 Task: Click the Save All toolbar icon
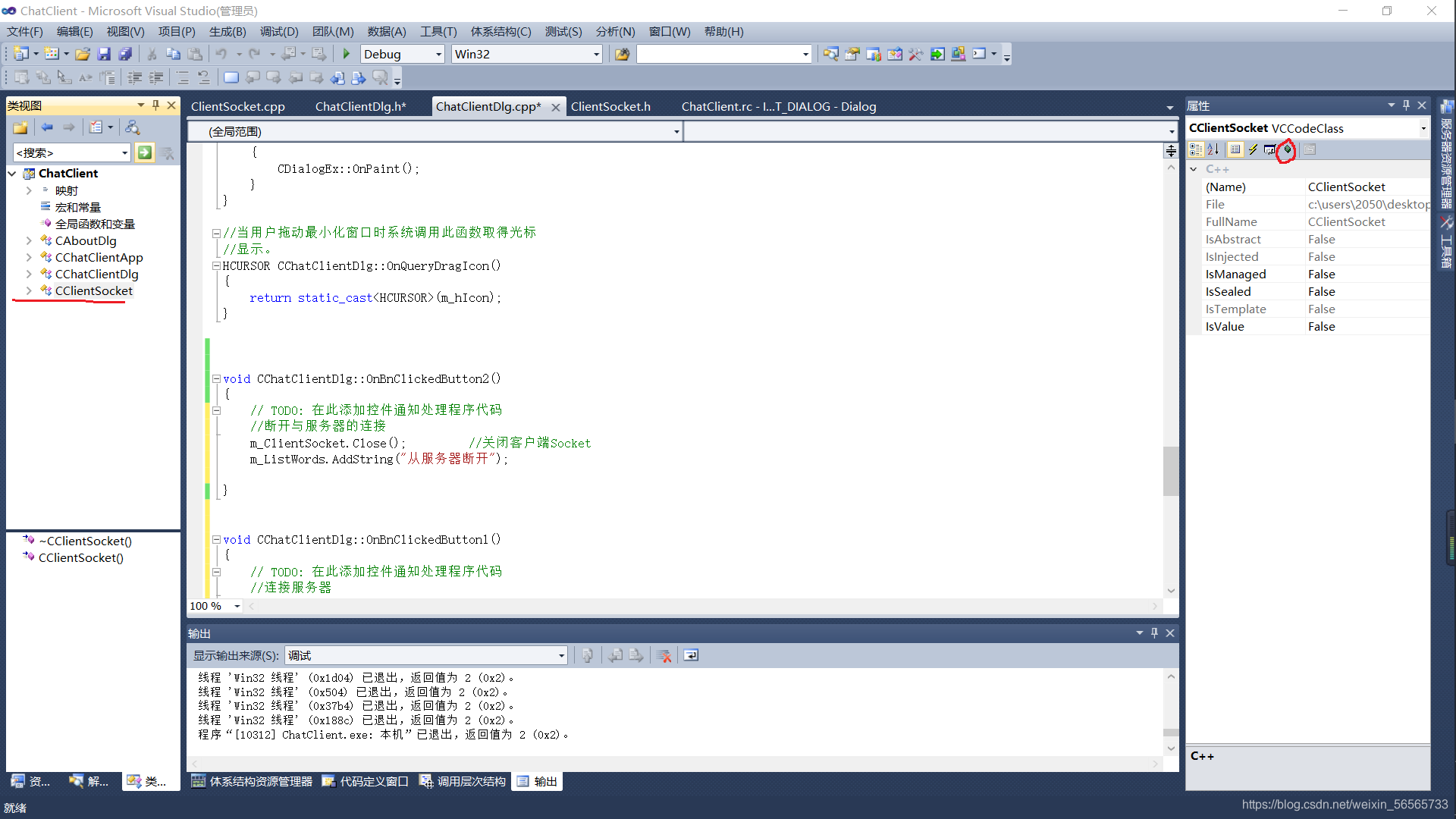tap(125, 54)
